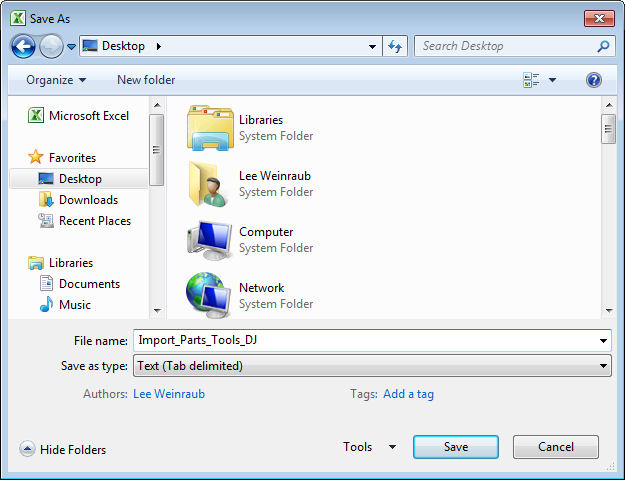The height and width of the screenshot is (480, 625).
Task: Open the view options dropdown arrow
Action: (x=552, y=80)
